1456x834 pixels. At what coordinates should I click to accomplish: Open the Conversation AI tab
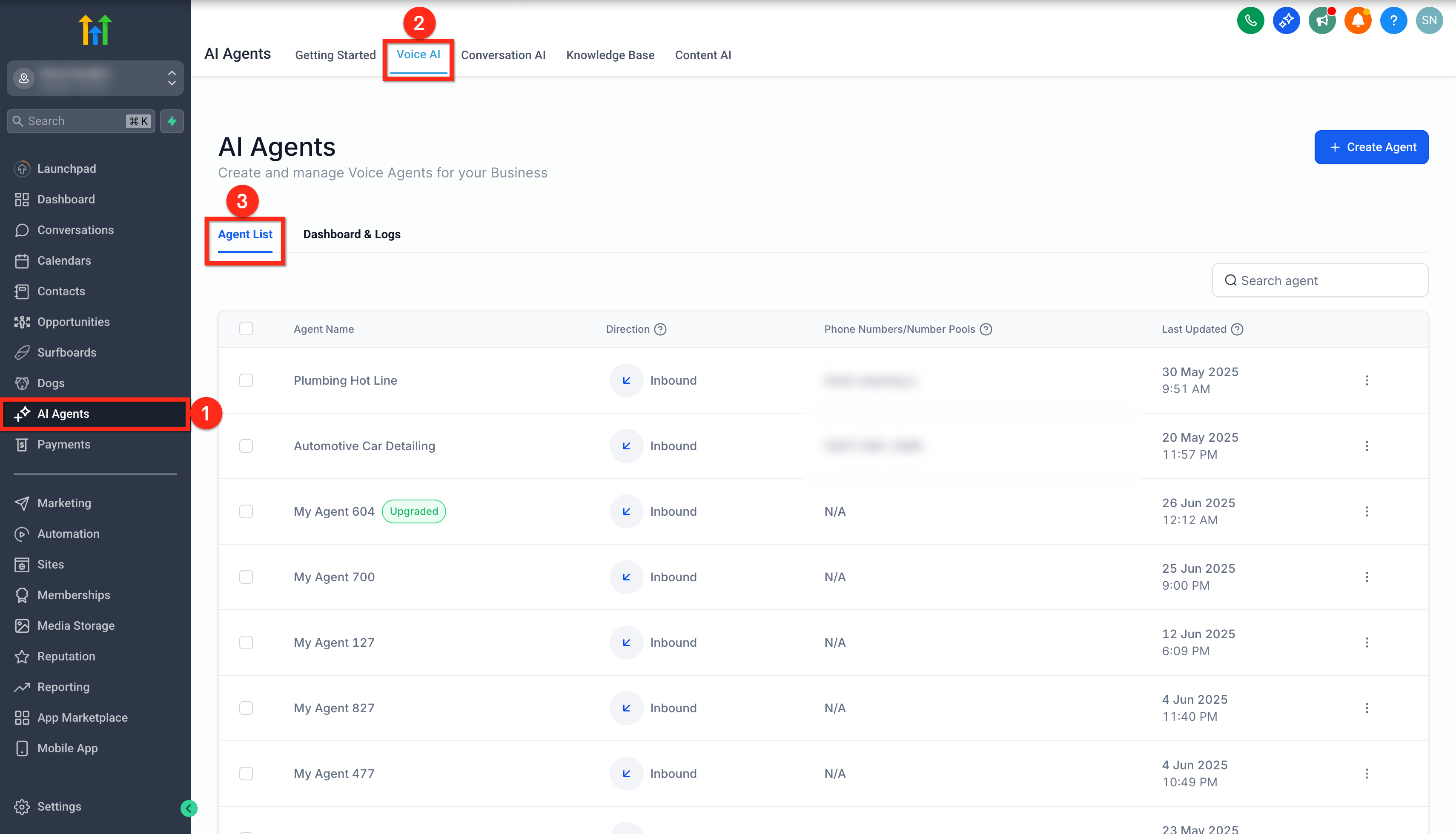[502, 55]
